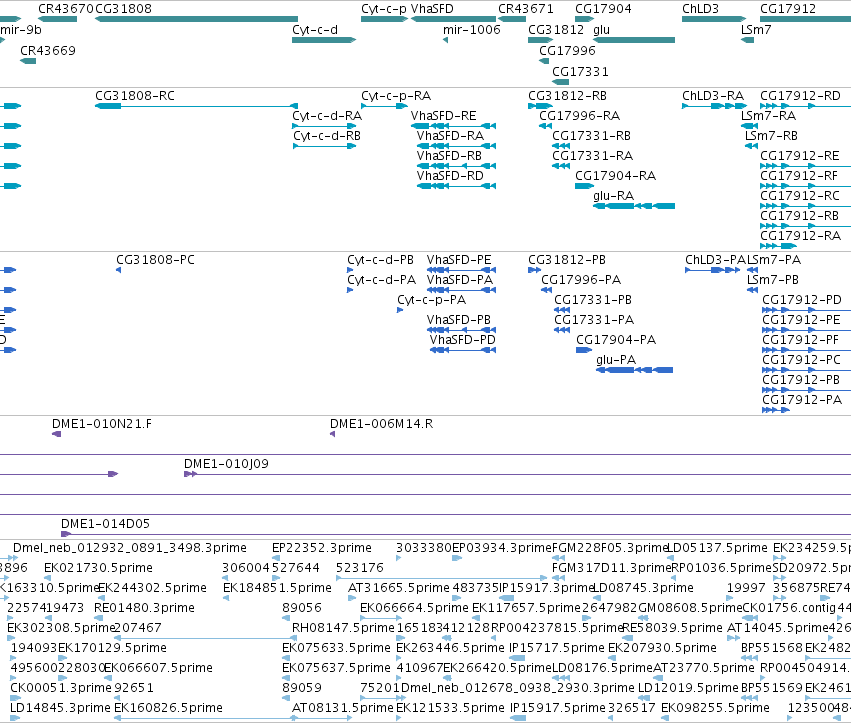Select the glu-RA transcript label
Viewport: 851px width, 723px height.
pyautogui.click(x=613, y=196)
